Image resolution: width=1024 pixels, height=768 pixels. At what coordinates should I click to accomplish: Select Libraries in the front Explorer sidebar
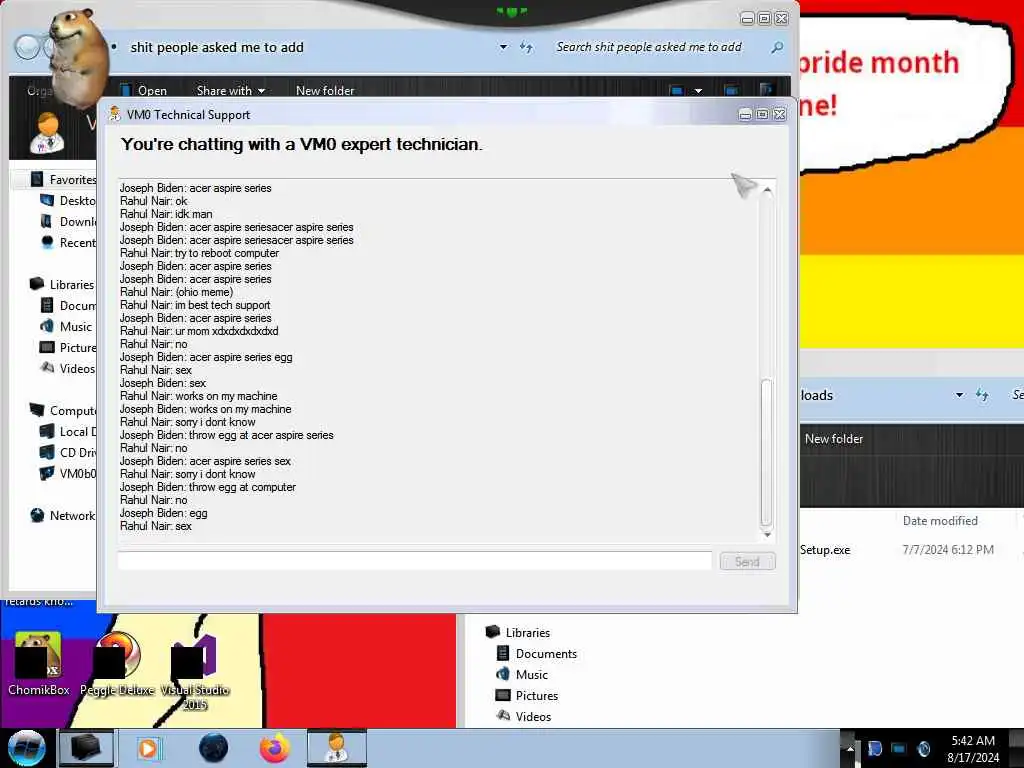click(x=63, y=284)
